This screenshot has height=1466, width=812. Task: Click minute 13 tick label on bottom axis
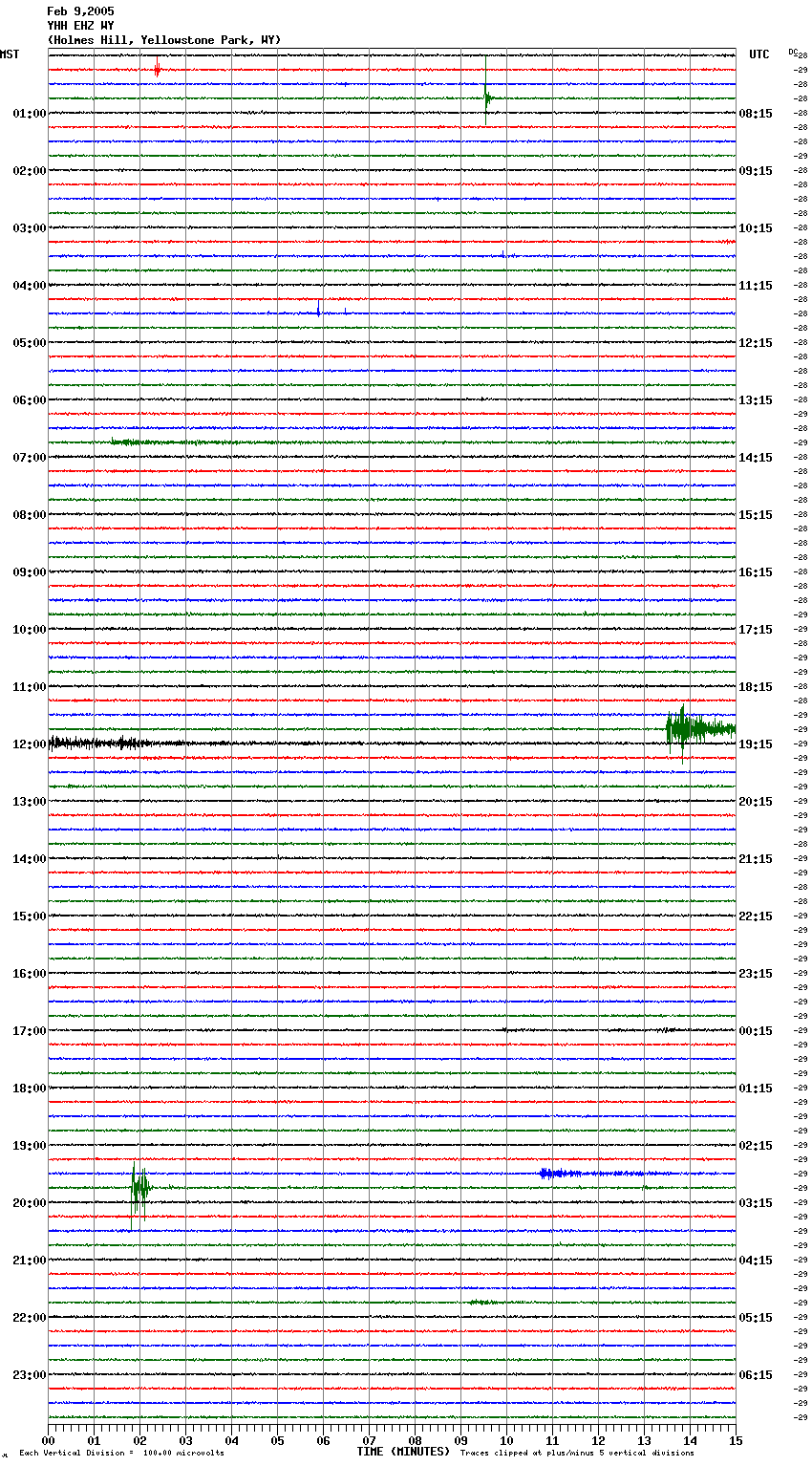point(644,1440)
